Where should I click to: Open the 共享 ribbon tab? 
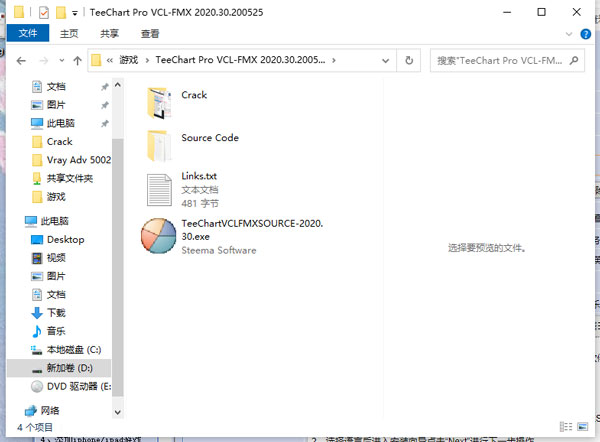[109, 34]
